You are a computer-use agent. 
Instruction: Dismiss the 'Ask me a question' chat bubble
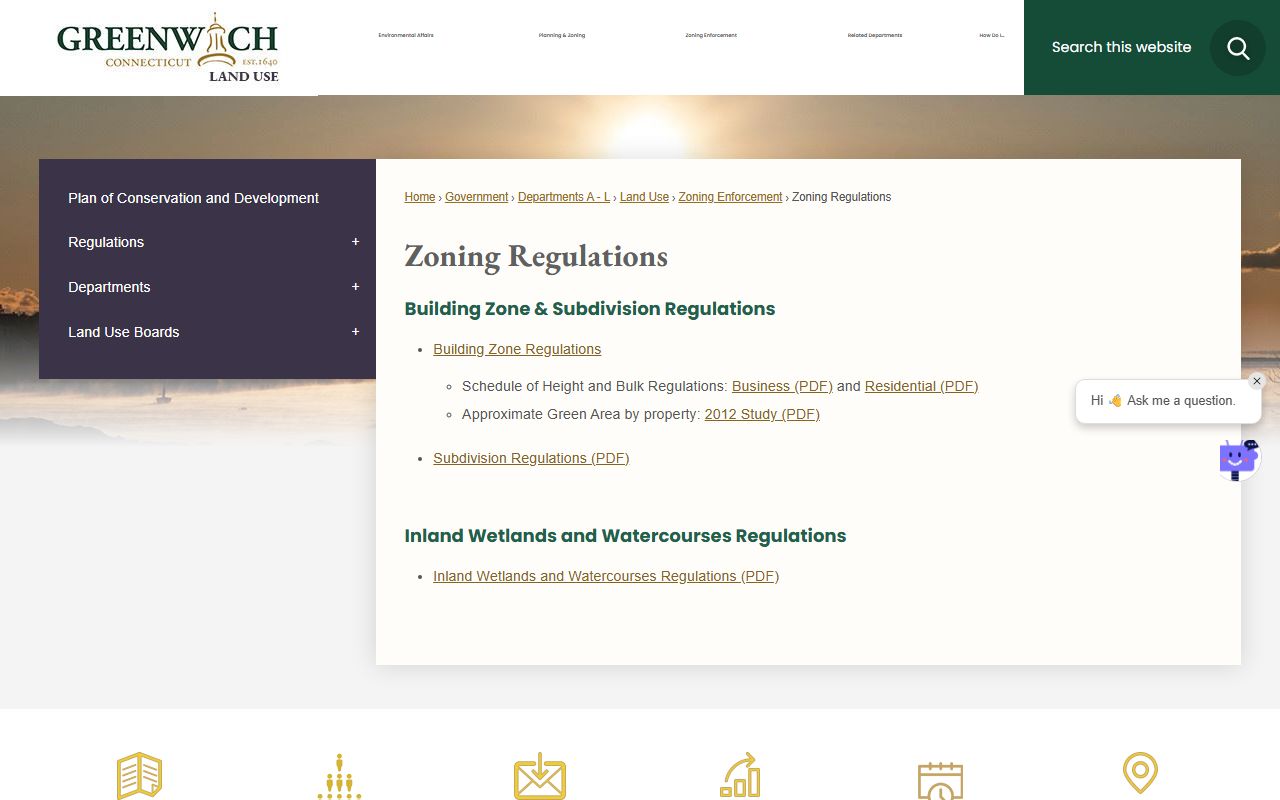1257,381
